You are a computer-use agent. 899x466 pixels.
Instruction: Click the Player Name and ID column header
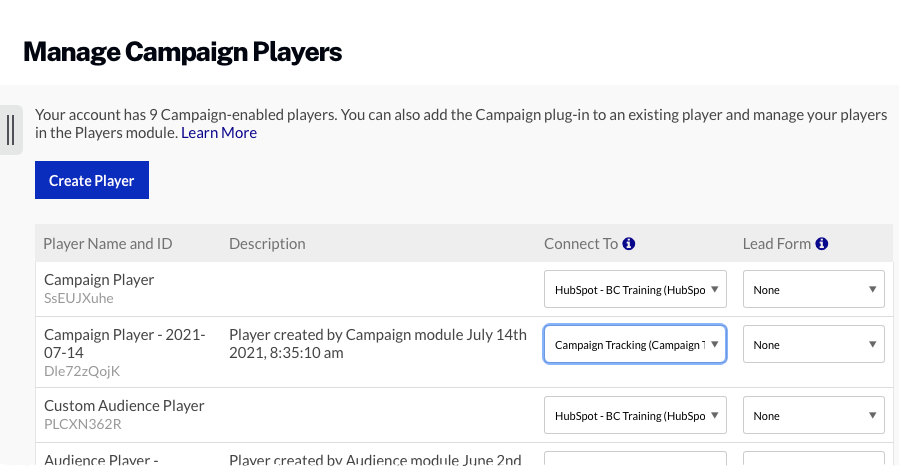108,244
